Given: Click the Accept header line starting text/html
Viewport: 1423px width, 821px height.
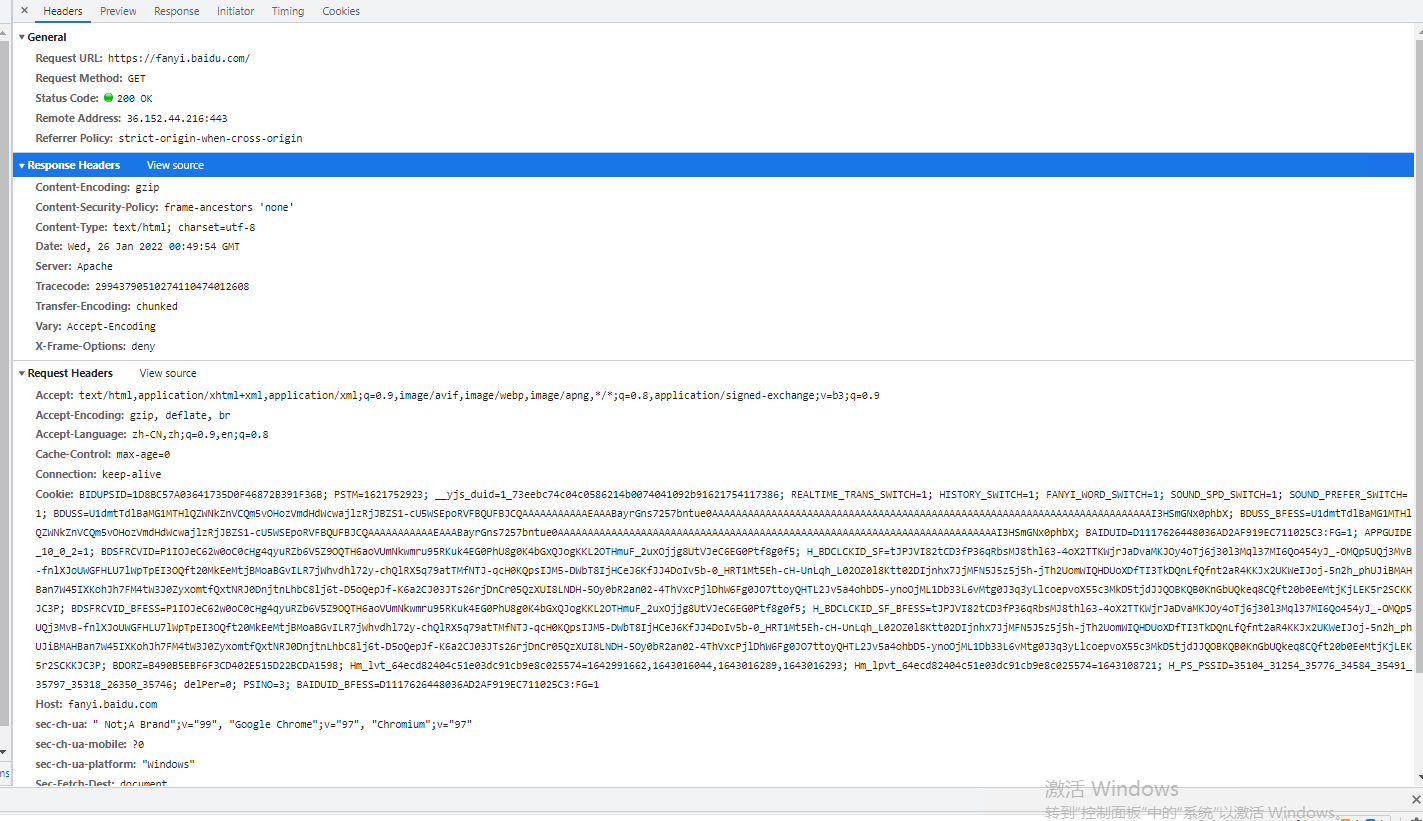Looking at the screenshot, I should click(x=479, y=396).
